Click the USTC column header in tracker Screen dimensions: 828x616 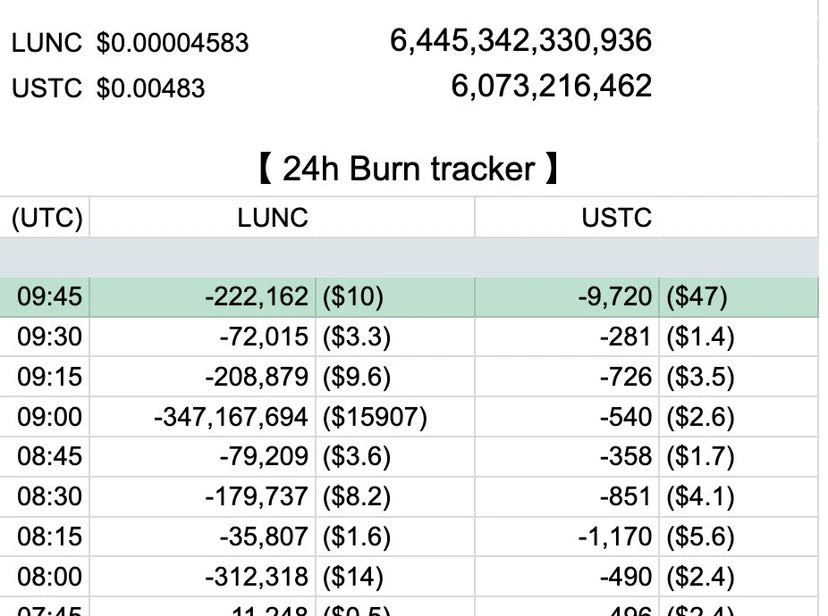click(x=617, y=217)
